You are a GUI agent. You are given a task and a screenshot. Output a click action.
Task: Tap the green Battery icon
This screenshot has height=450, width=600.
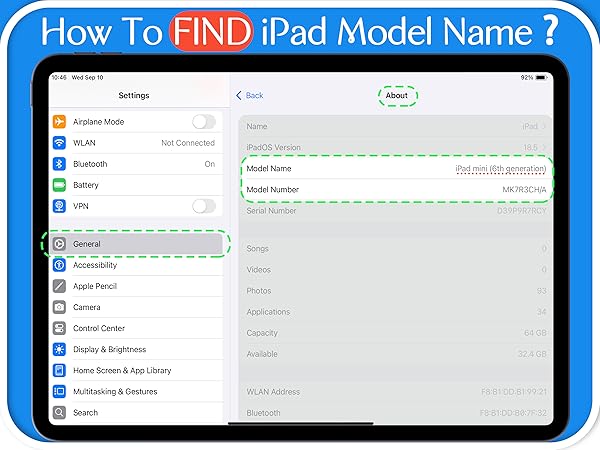(59, 185)
